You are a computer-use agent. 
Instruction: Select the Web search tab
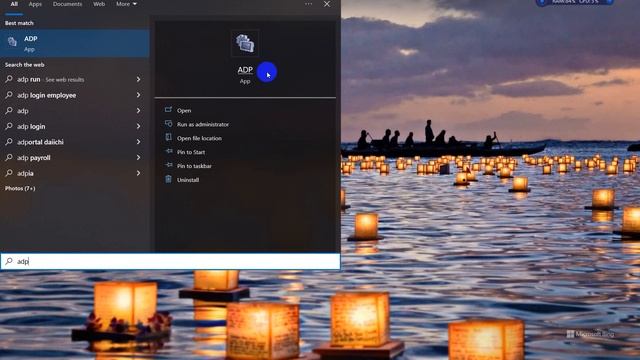pyautogui.click(x=99, y=4)
